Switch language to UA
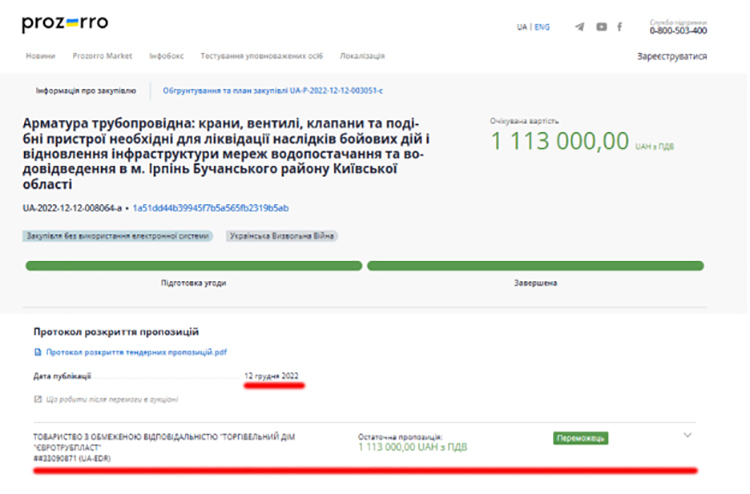Viewport: 750px width, 494px height. point(522,27)
